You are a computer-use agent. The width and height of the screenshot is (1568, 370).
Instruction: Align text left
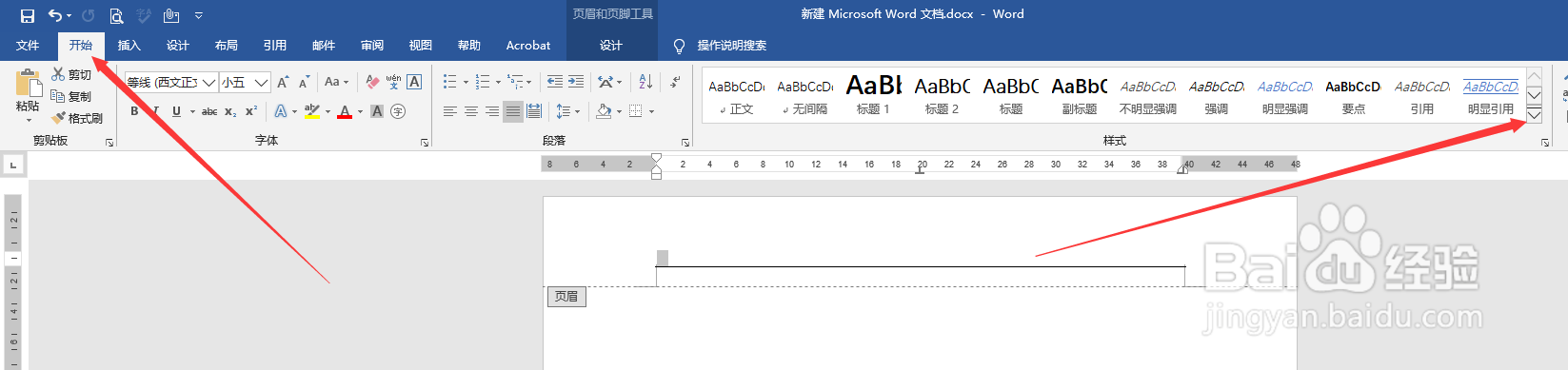(450, 111)
